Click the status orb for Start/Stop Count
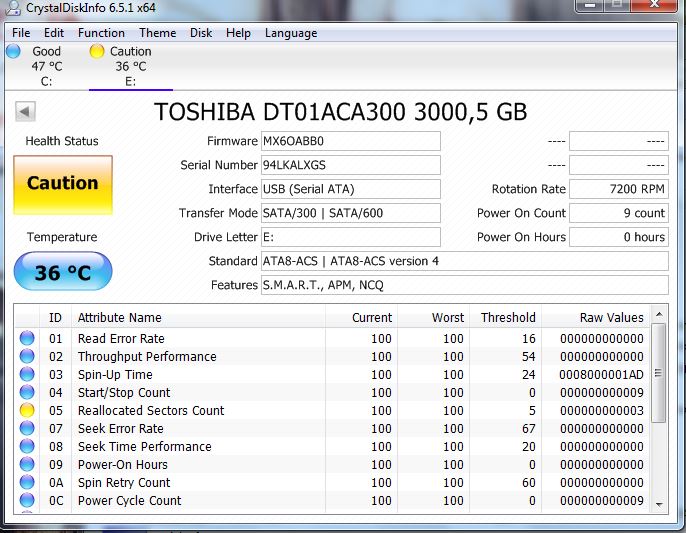 pyautogui.click(x=27, y=392)
